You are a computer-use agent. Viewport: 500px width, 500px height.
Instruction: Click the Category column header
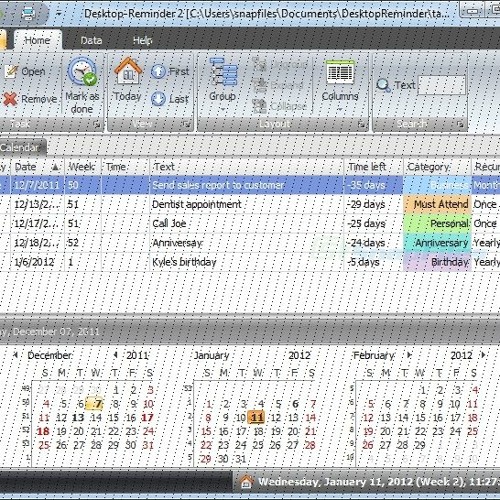tap(438, 167)
